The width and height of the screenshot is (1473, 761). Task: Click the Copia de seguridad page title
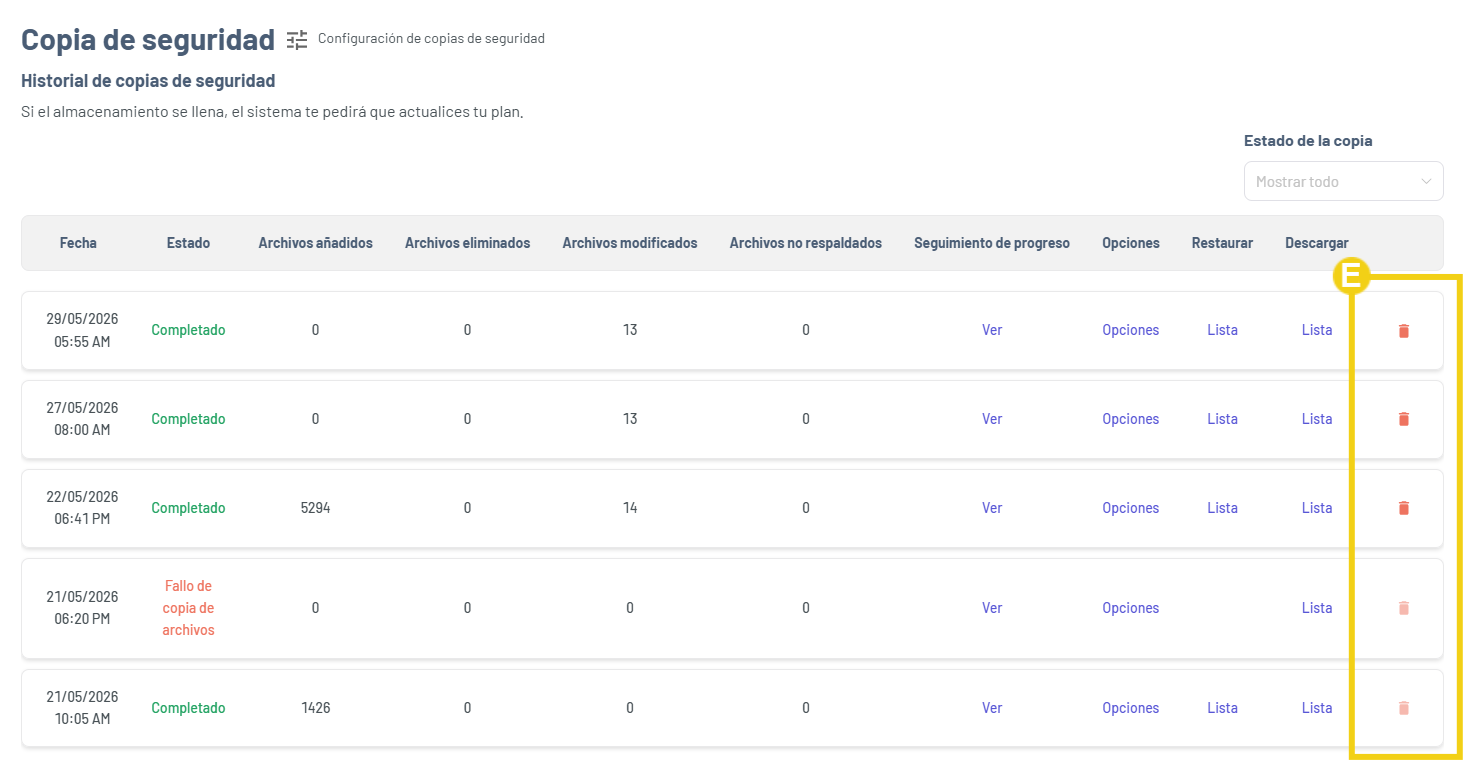tap(148, 40)
